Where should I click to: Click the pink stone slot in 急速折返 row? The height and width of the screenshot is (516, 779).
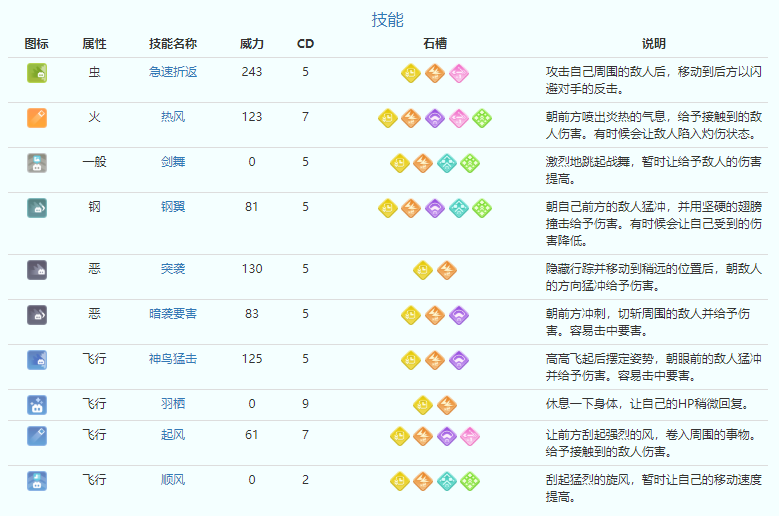(x=459, y=74)
